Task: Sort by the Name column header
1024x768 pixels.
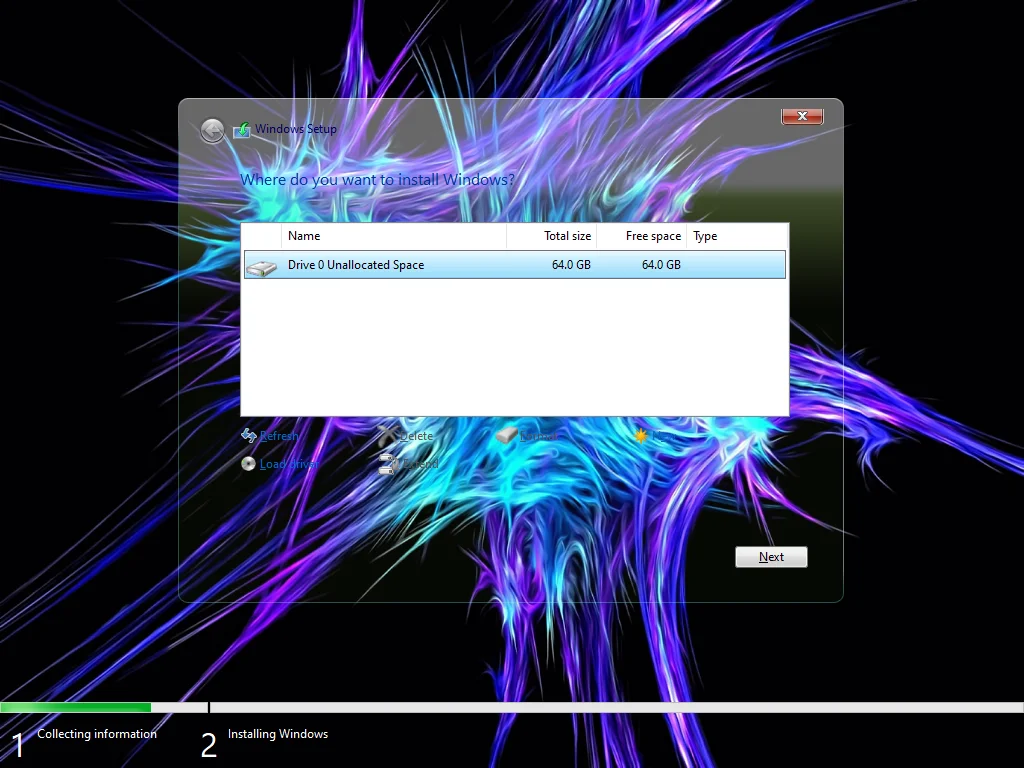Action: (394, 236)
